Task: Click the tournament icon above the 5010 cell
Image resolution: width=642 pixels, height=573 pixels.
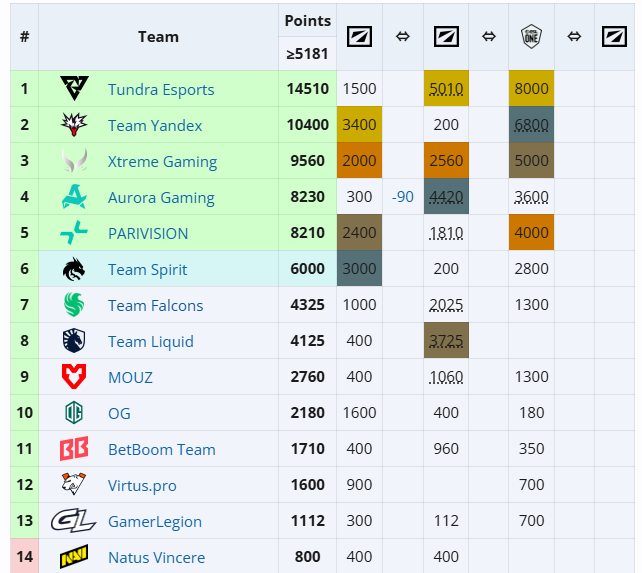Action: pyautogui.click(x=446, y=36)
